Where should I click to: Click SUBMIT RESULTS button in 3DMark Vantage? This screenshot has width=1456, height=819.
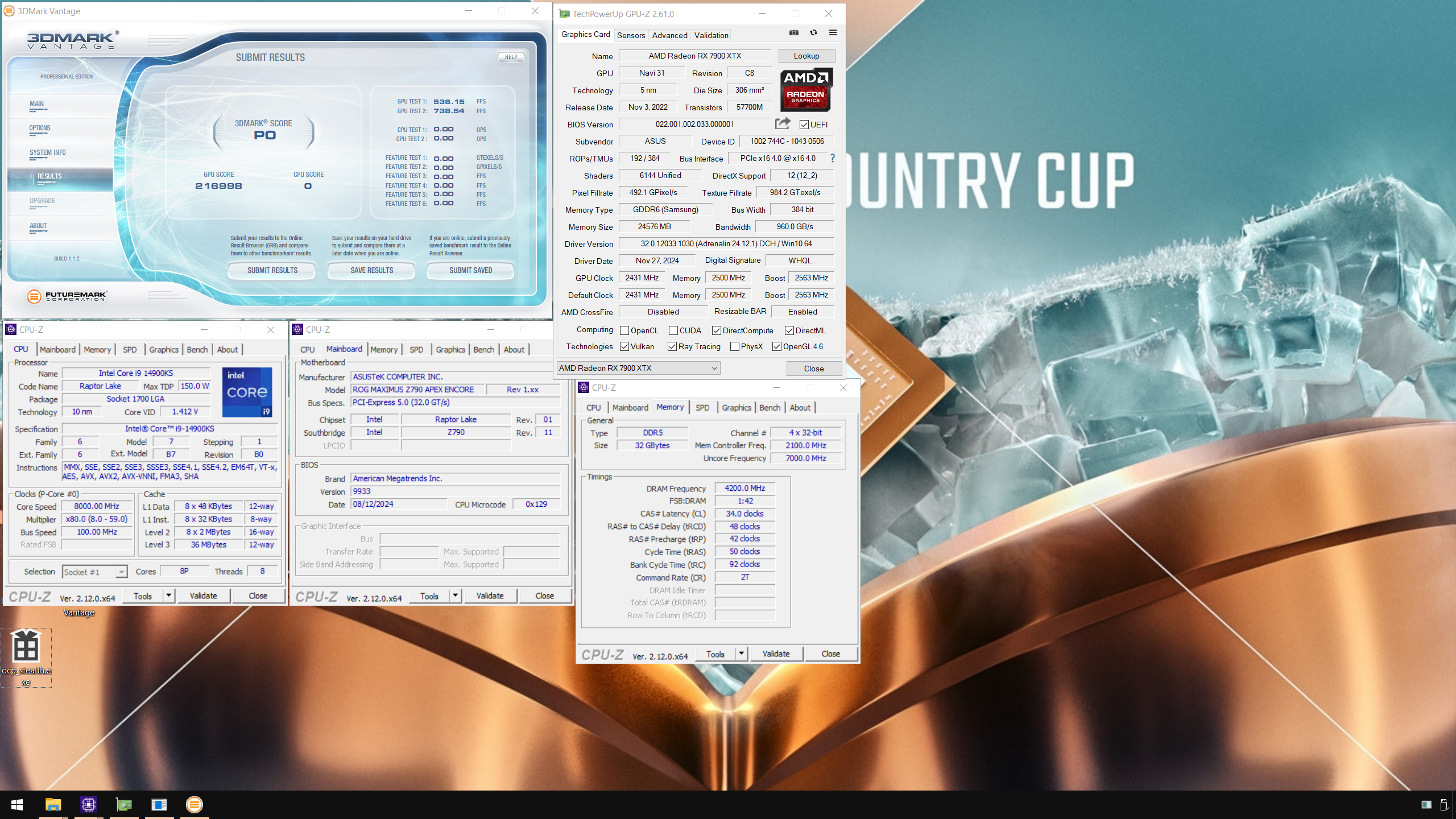pyautogui.click(x=272, y=270)
